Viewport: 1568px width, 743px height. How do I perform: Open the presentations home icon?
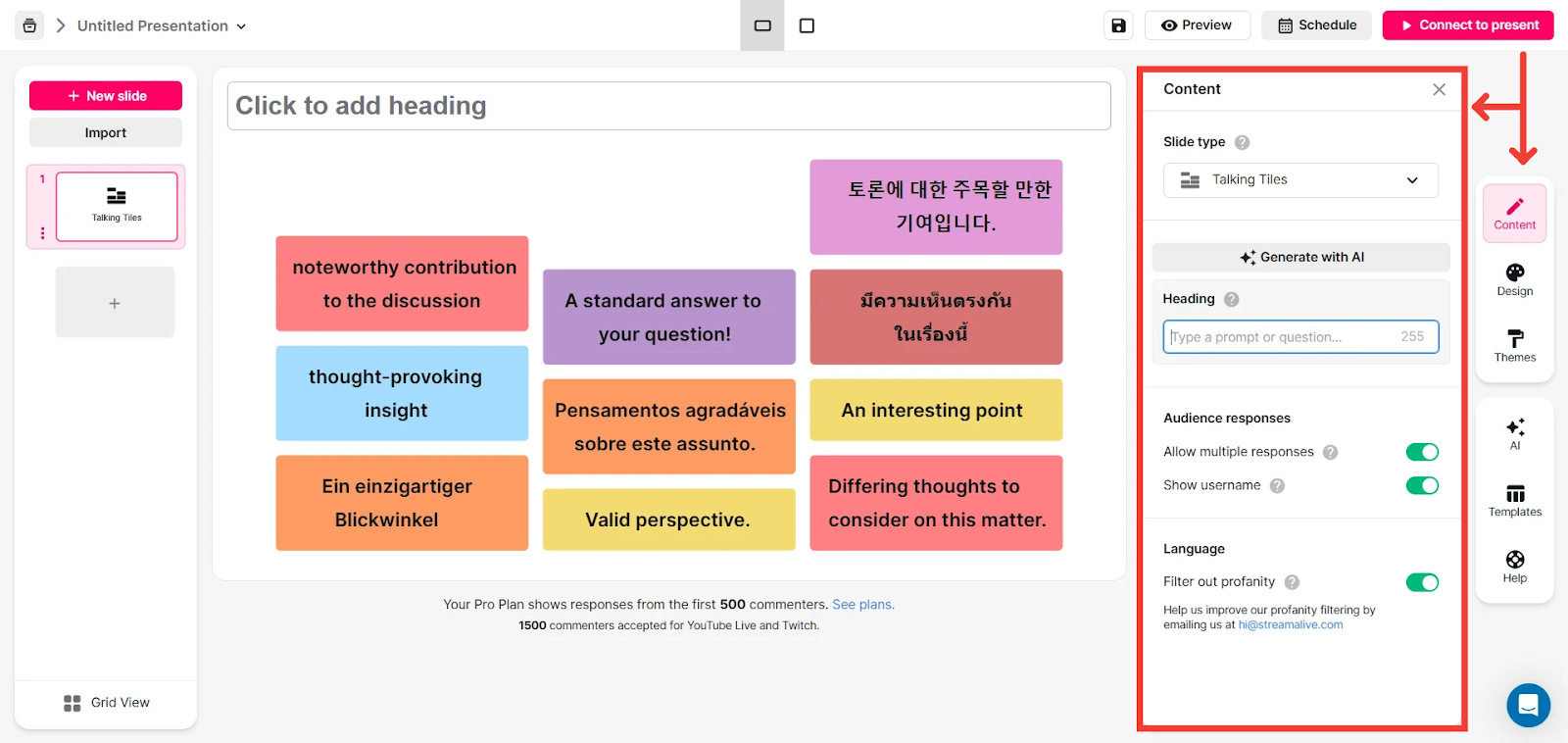coord(29,25)
